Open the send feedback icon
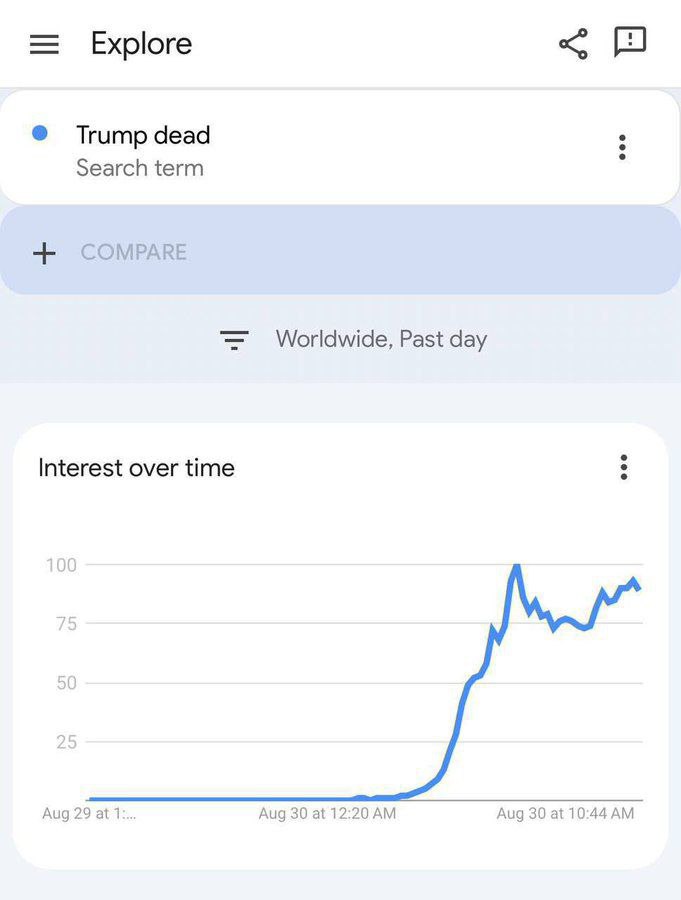The height and width of the screenshot is (900, 681). [630, 42]
